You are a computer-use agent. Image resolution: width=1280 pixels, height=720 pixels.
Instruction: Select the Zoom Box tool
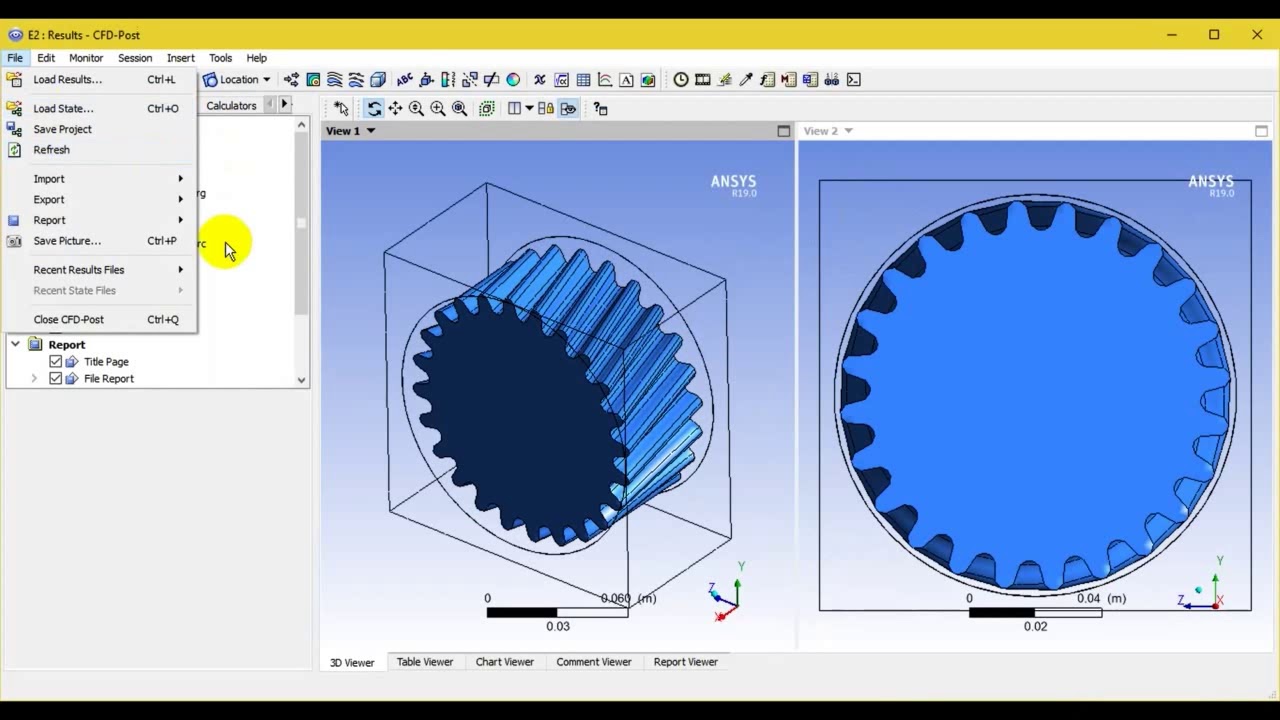438,108
